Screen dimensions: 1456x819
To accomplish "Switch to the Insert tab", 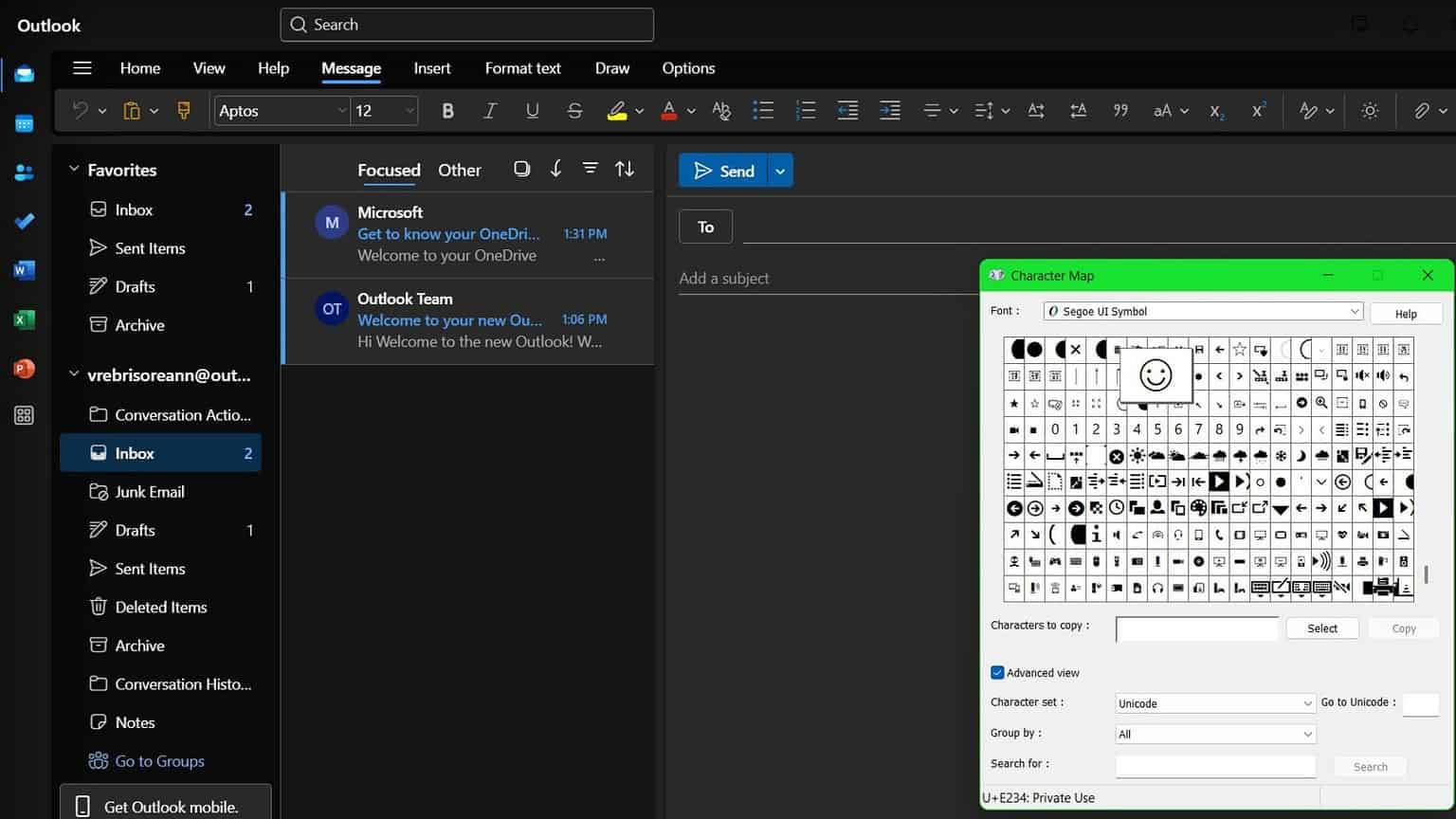I will pyautogui.click(x=432, y=68).
